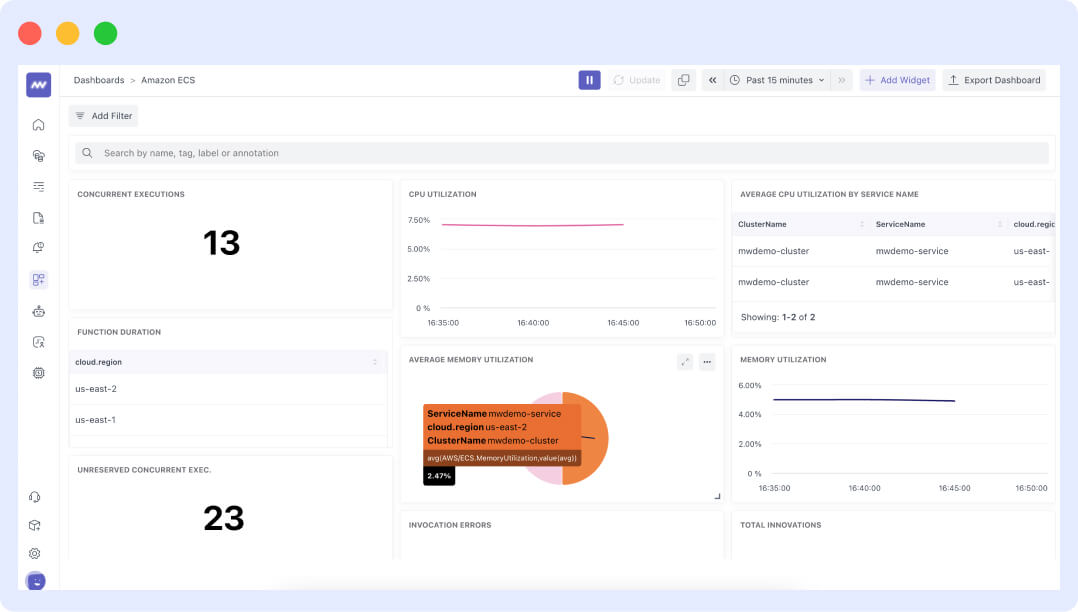The height and width of the screenshot is (612, 1078).
Task: Click the dashboard search input field
Action: click(562, 153)
